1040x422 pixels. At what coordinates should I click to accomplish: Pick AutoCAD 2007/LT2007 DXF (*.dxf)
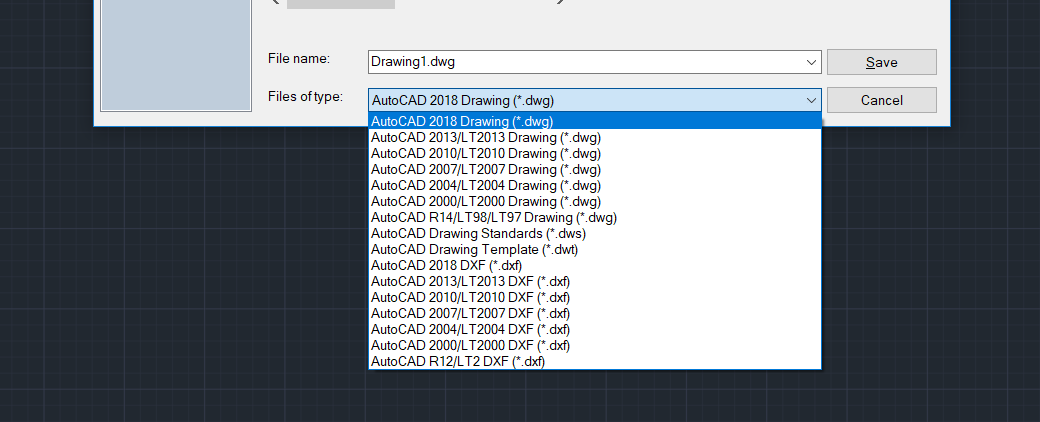(x=595, y=313)
